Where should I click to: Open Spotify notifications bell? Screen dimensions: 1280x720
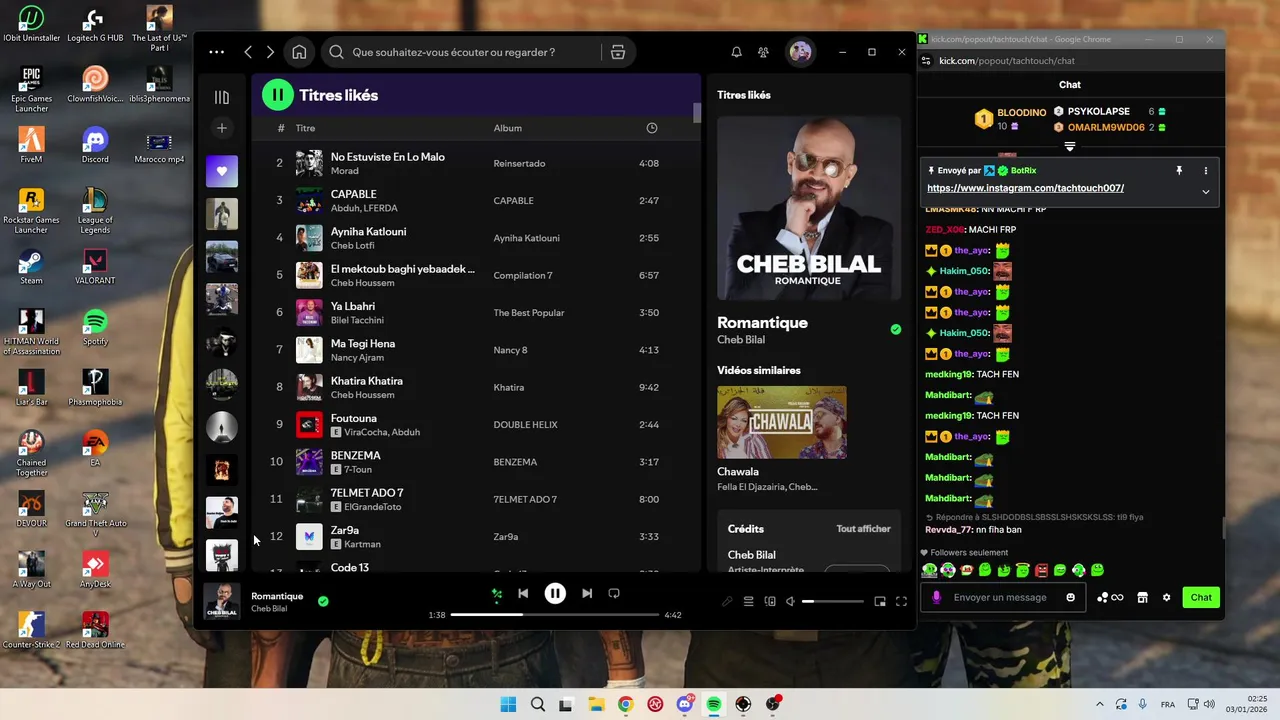(736, 52)
